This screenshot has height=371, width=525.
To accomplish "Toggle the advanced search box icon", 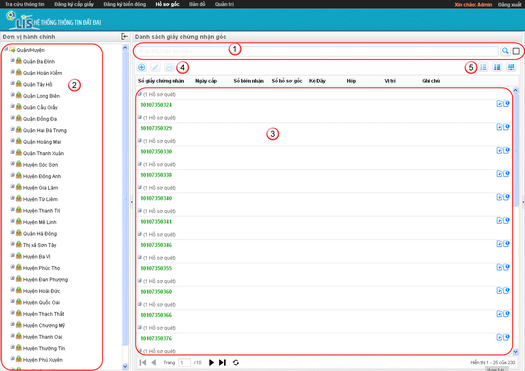I will [x=516, y=51].
